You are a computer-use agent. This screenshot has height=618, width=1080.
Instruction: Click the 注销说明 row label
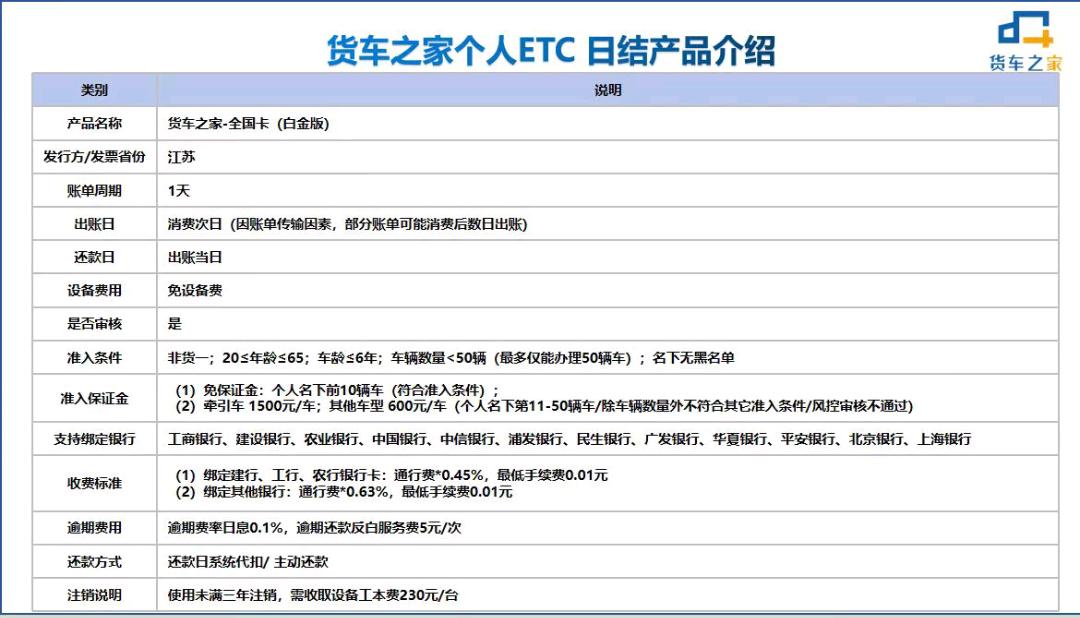[x=94, y=595]
